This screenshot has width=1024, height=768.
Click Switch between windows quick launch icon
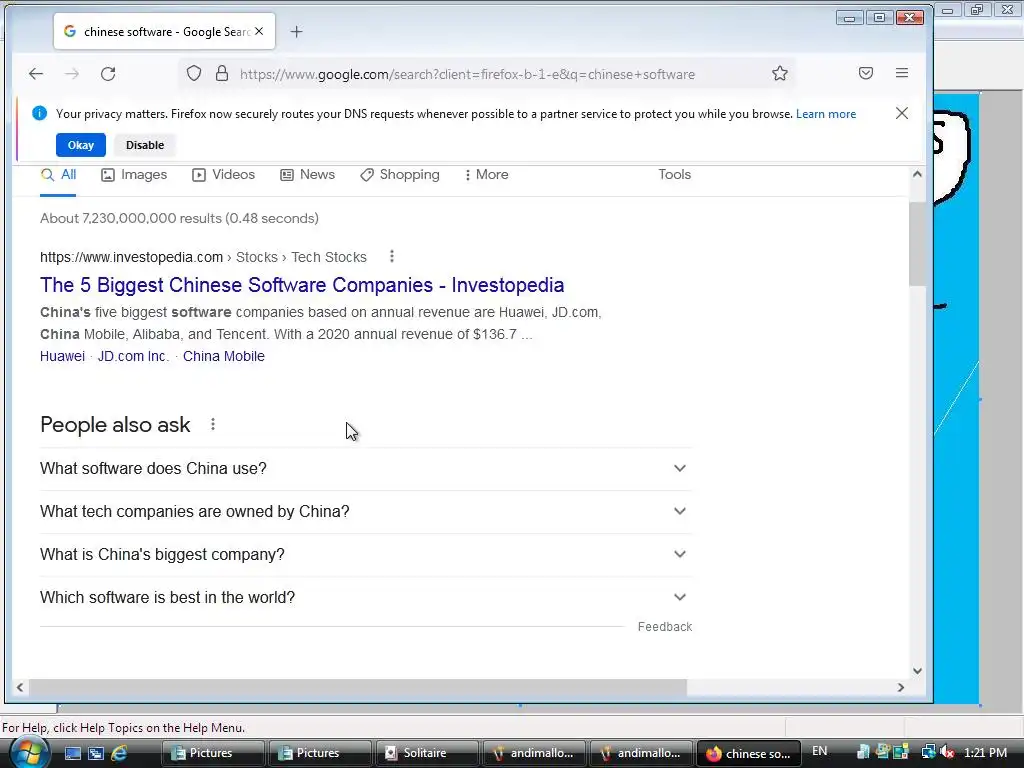point(96,754)
